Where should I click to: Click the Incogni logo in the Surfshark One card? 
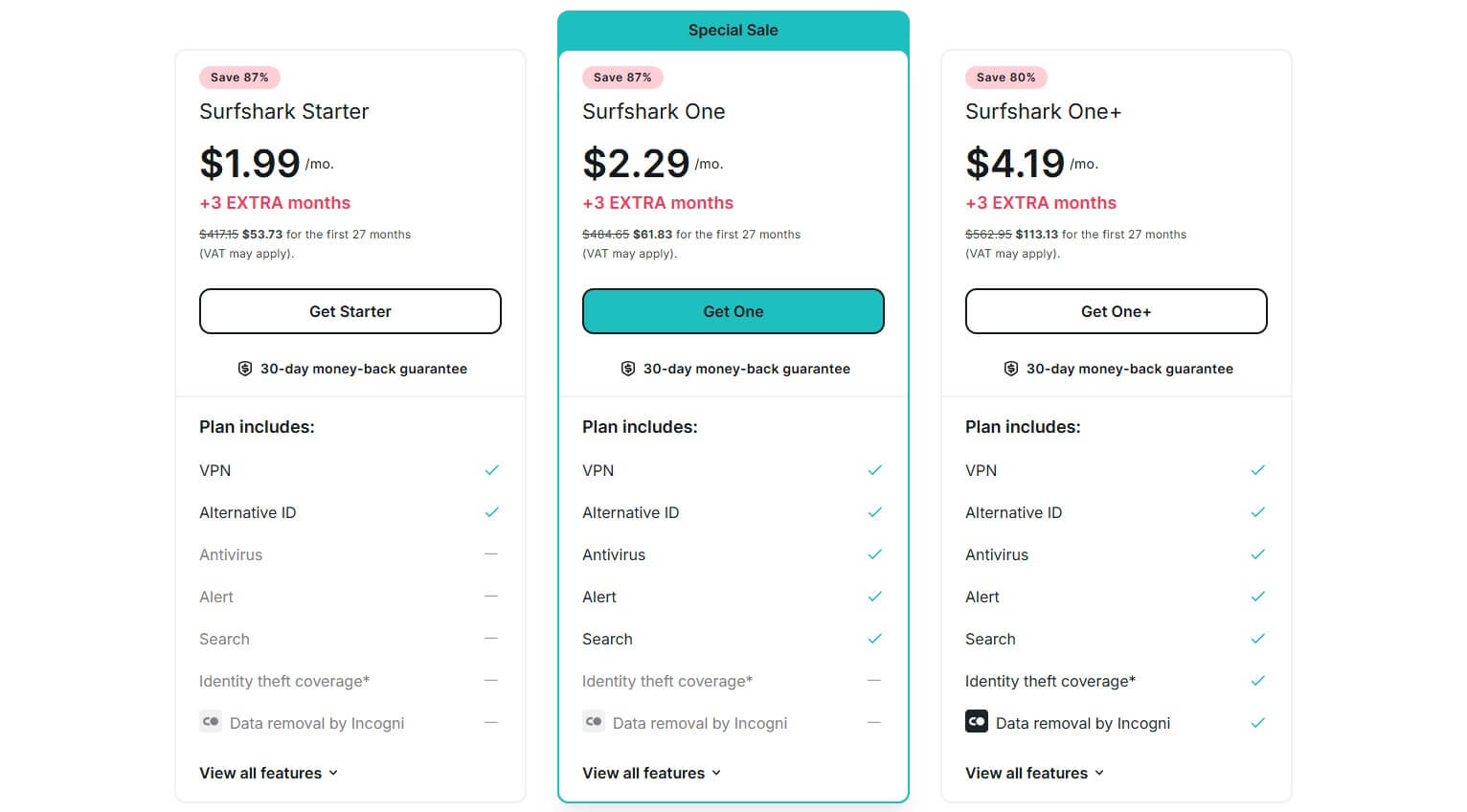point(594,721)
